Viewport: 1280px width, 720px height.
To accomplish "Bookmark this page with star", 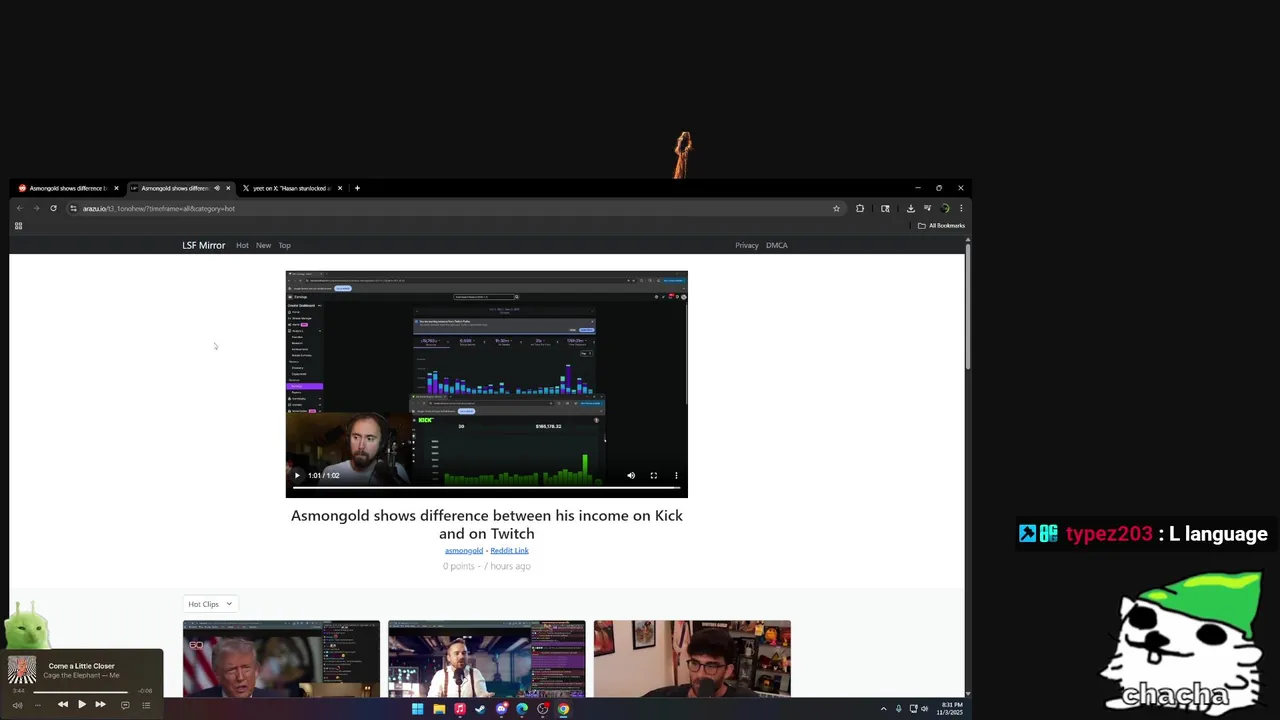I will tap(836, 209).
